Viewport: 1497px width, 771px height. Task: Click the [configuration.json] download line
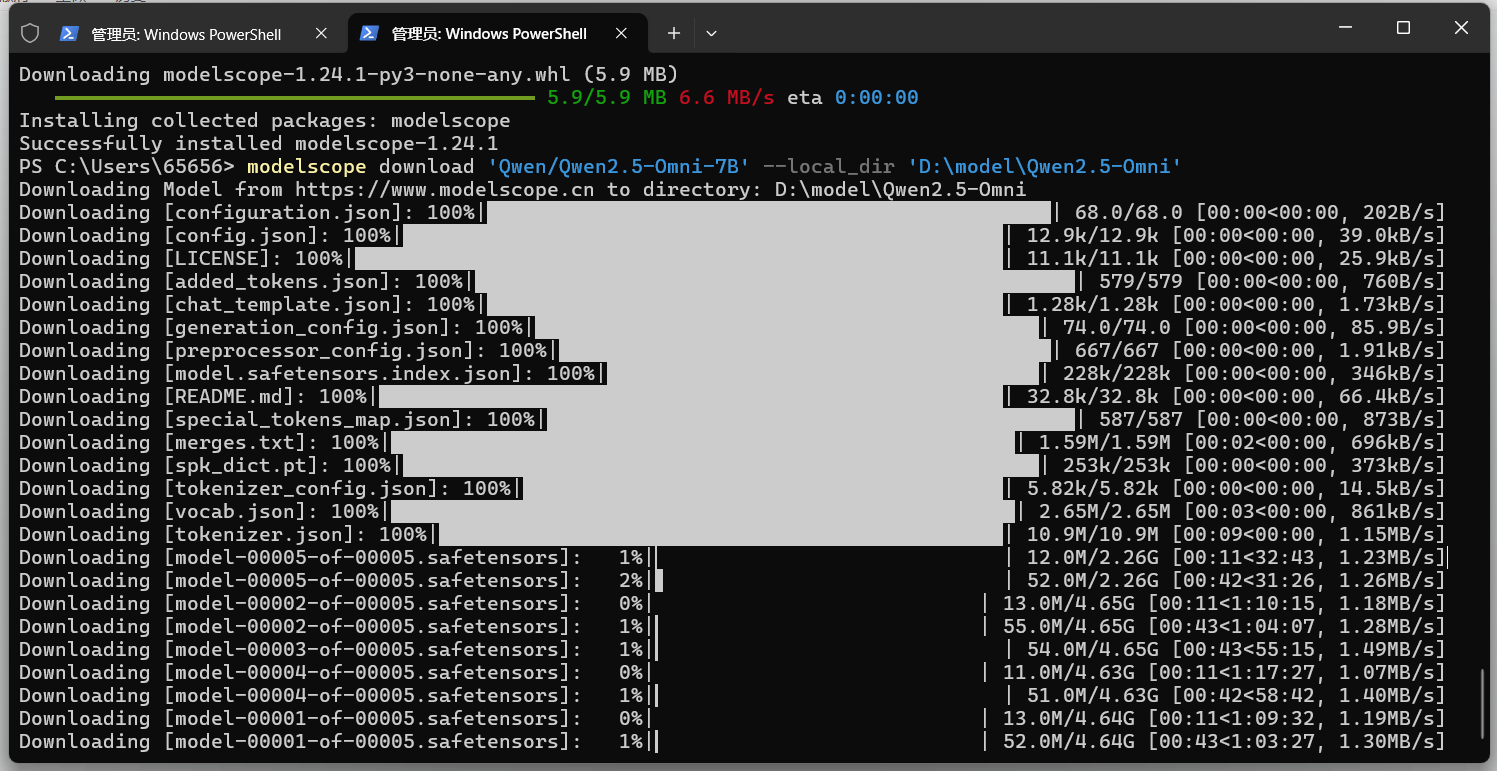pyautogui.click(x=732, y=212)
